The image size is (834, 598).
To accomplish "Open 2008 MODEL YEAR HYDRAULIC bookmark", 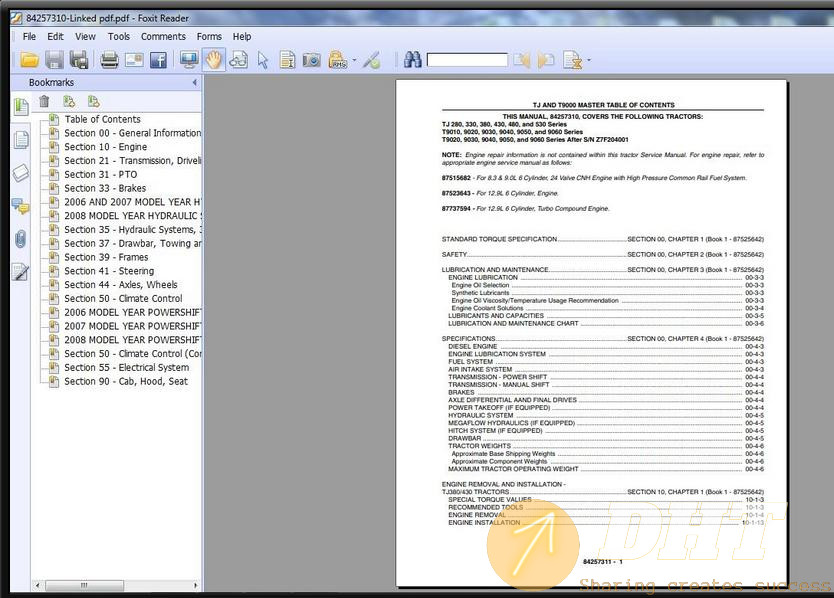I will pyautogui.click(x=132, y=216).
